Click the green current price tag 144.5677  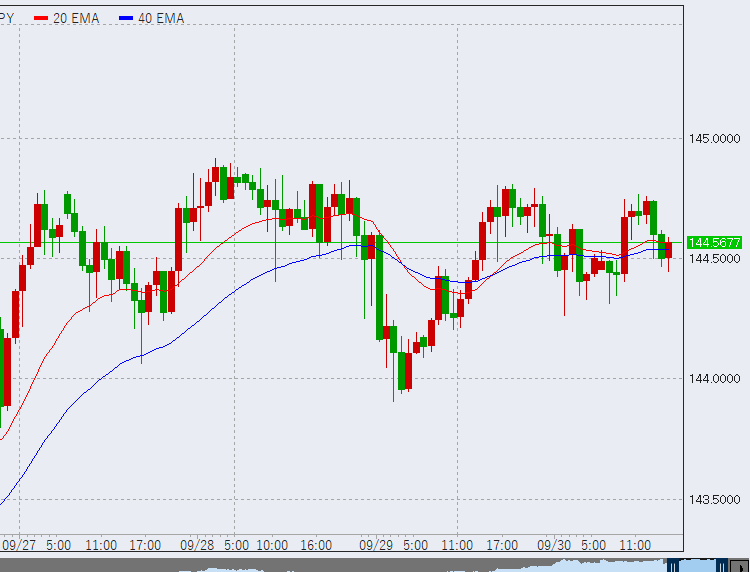[x=714, y=243]
